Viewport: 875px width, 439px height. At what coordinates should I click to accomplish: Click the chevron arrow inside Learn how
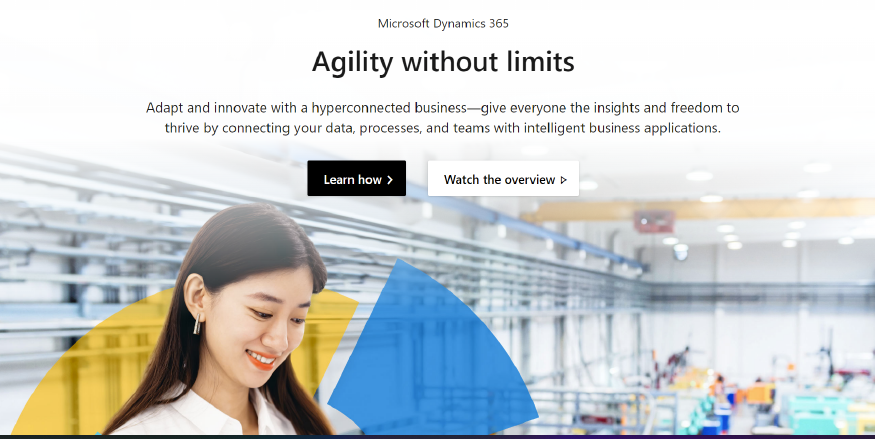(x=390, y=180)
